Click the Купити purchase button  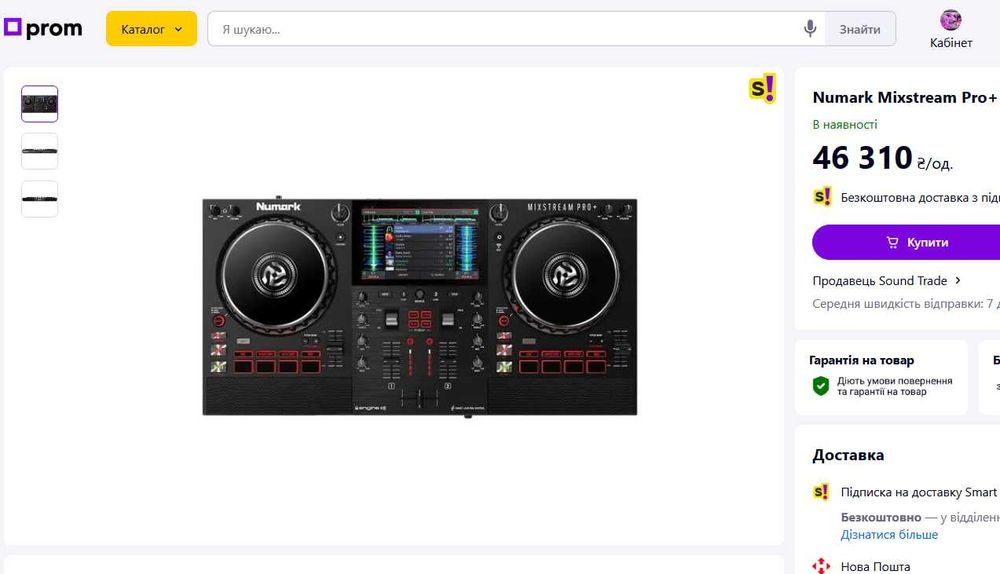pos(906,242)
